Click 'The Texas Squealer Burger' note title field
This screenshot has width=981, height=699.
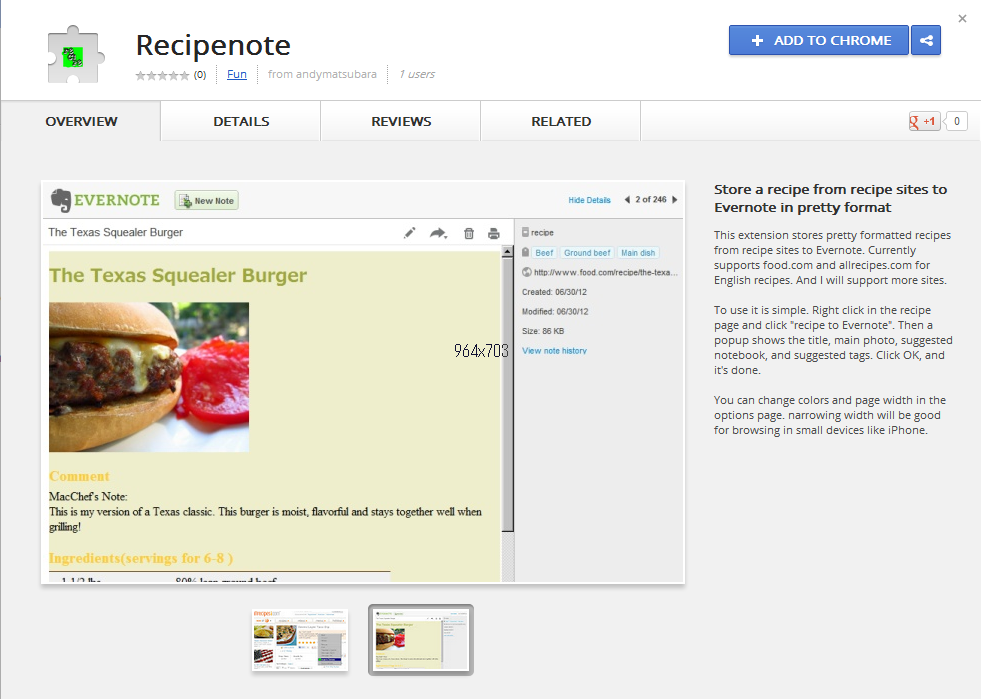(116, 232)
